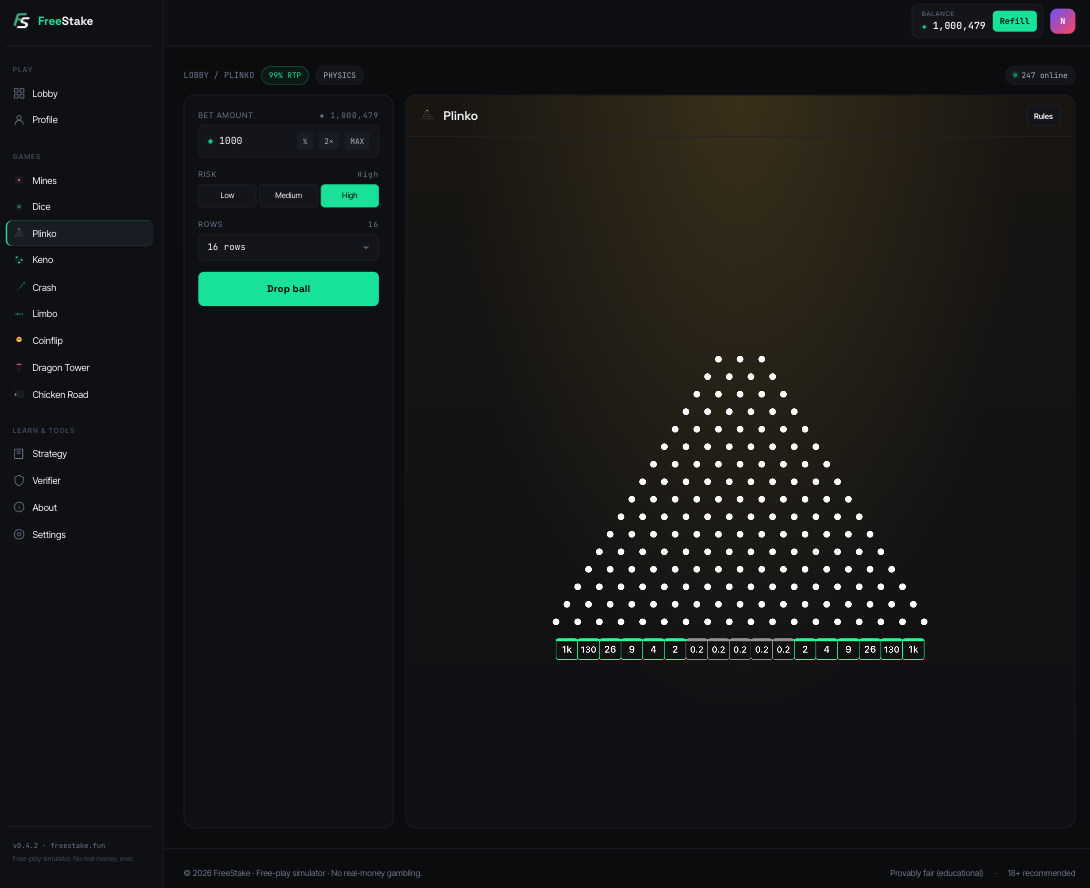
Task: Double the bet with 2× button
Action: (x=329, y=141)
